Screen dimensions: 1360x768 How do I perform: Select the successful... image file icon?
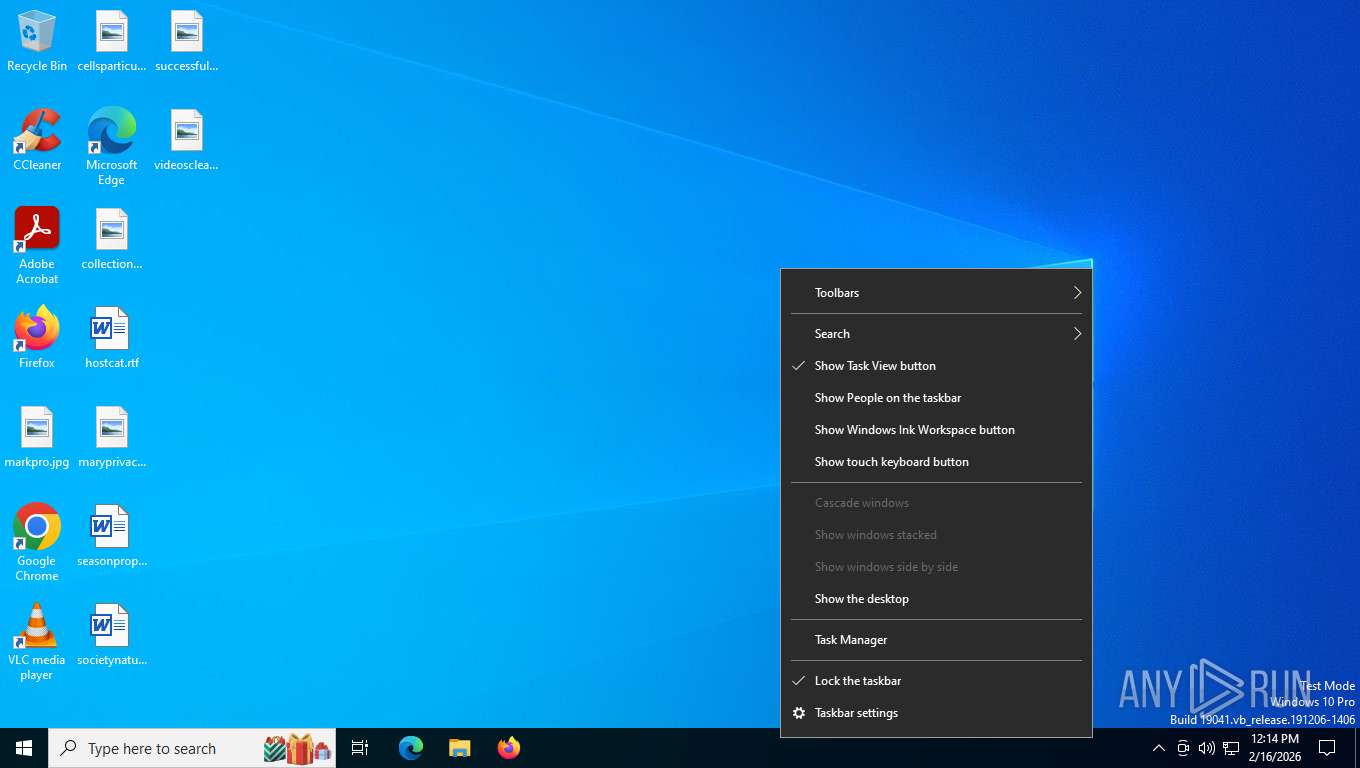pos(187,41)
